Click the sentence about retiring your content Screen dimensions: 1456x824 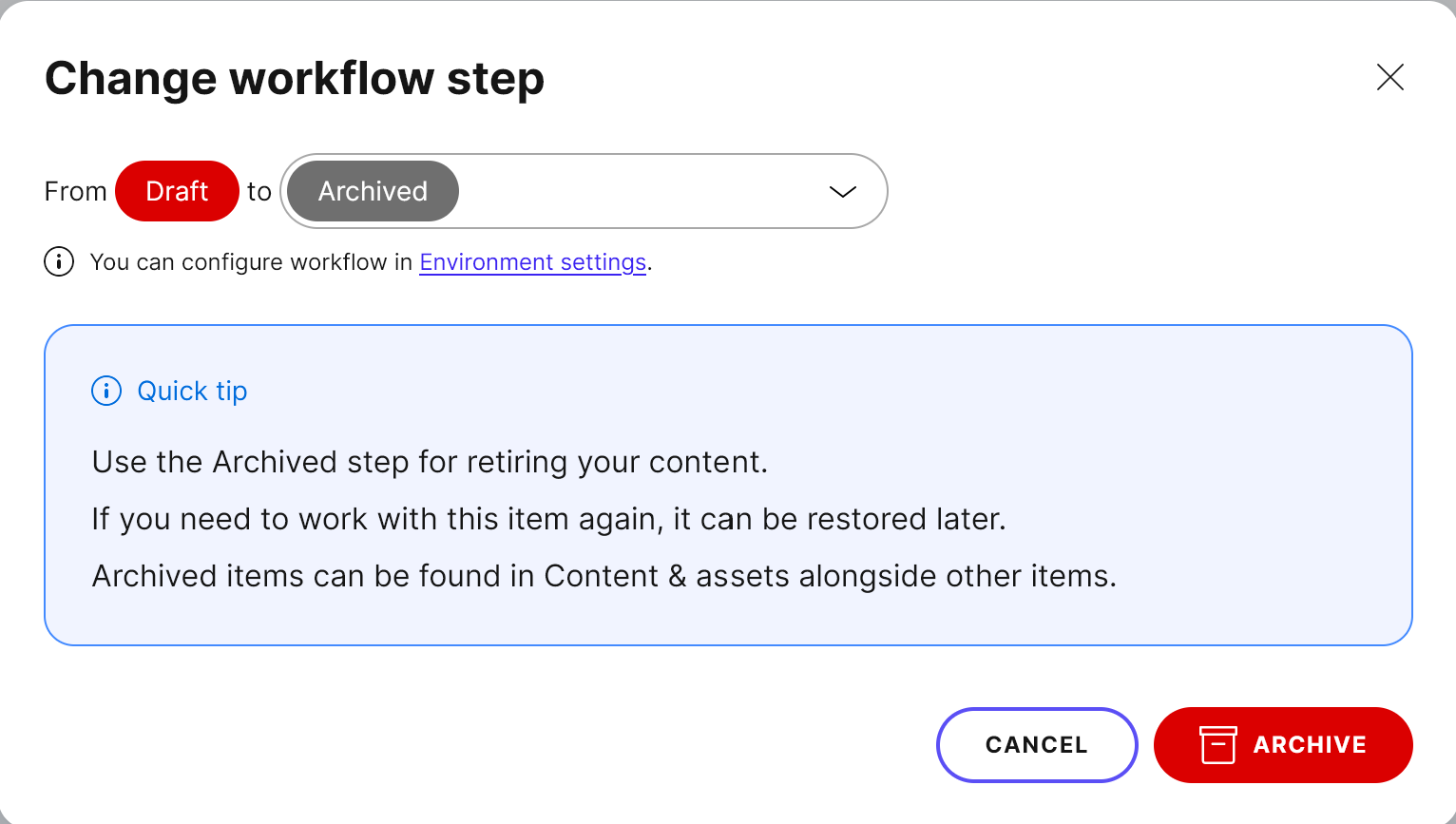tap(430, 462)
